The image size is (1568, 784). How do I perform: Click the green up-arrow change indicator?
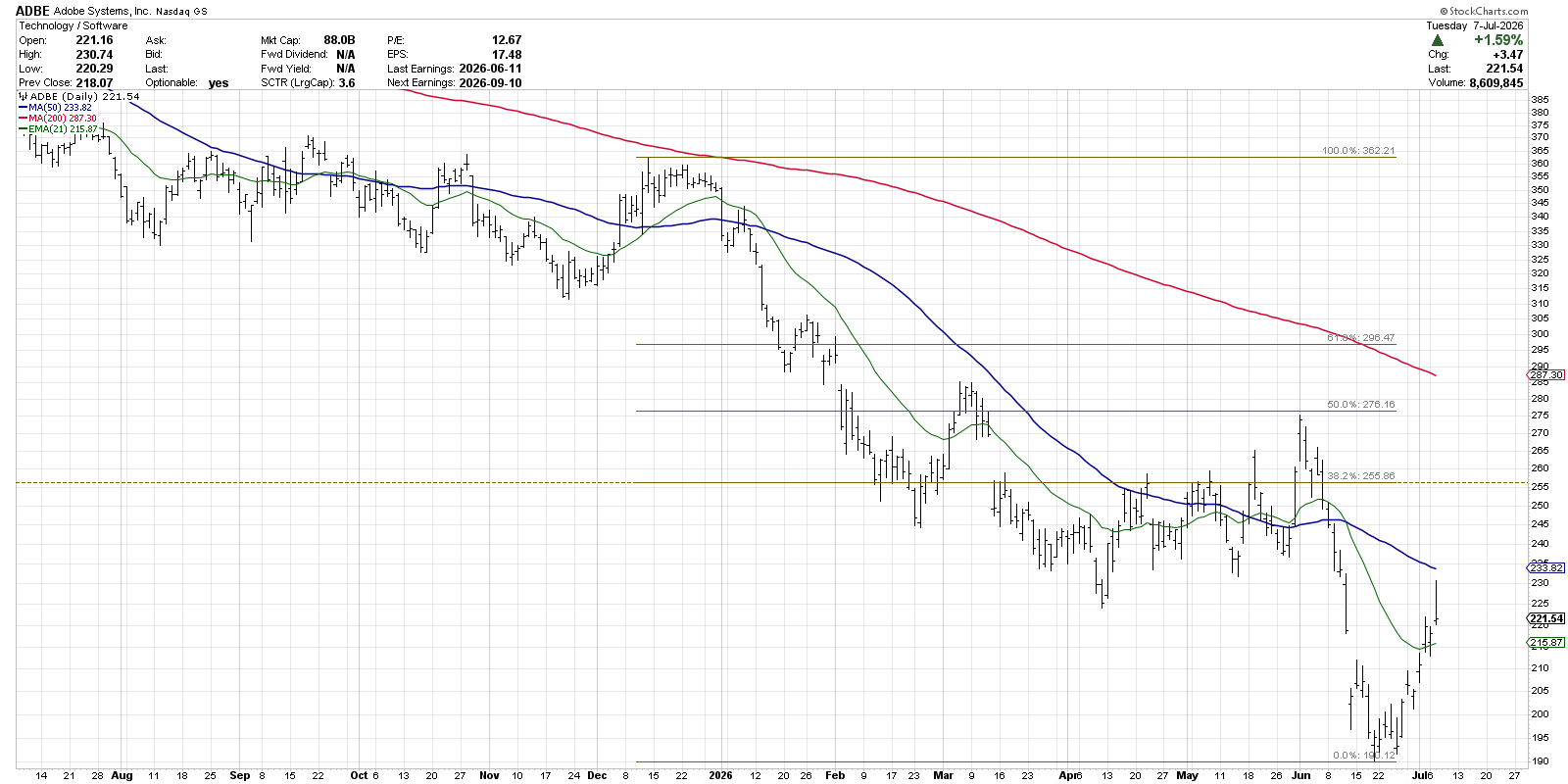[x=1437, y=40]
